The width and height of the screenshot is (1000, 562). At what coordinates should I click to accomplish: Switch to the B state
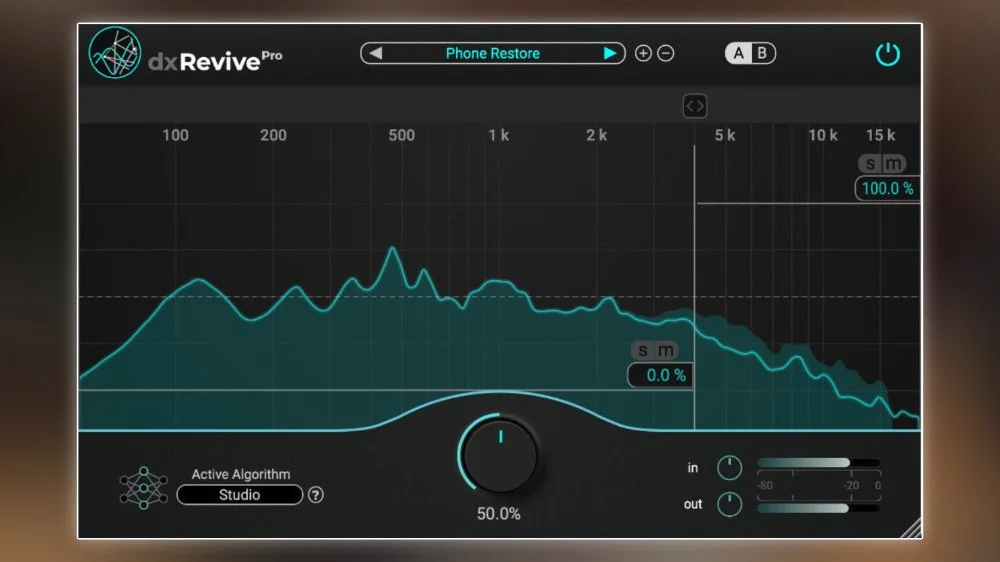click(762, 53)
